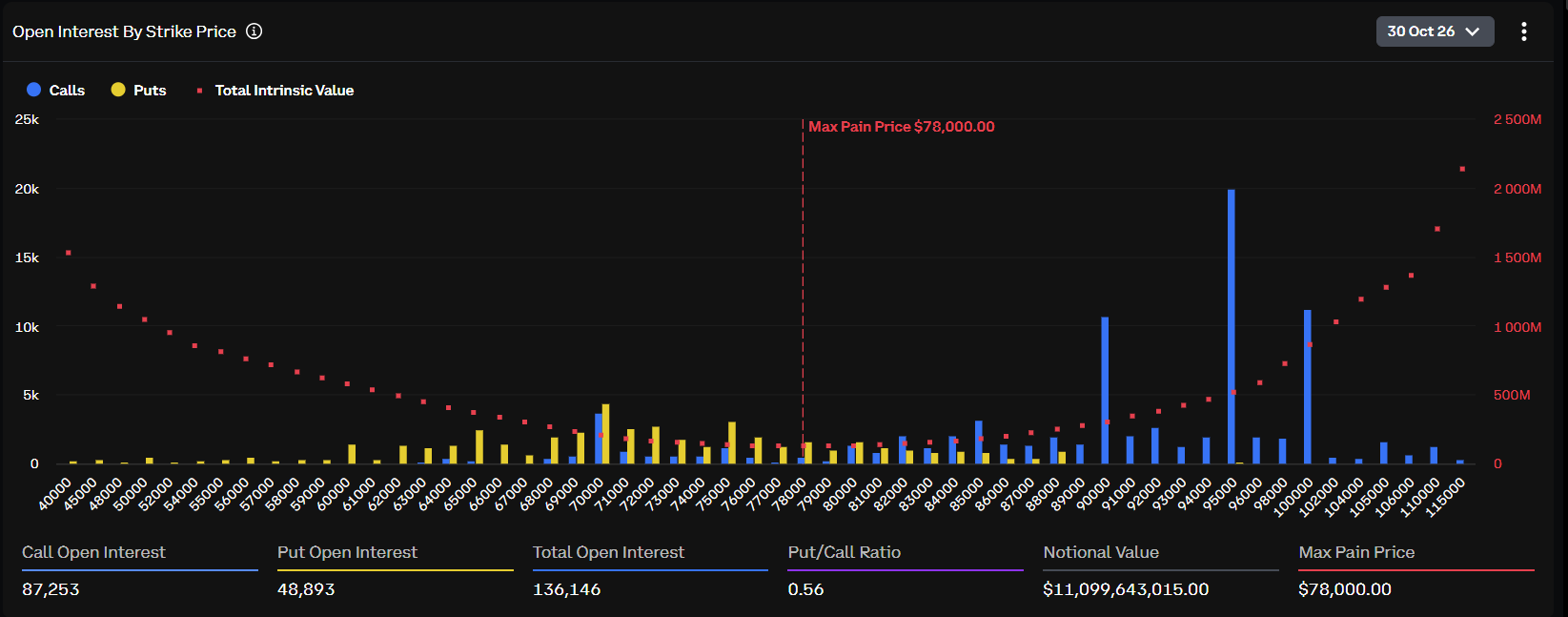Toggle the Puts legend series
Viewport: 1568px width, 617px height.
tap(139, 90)
